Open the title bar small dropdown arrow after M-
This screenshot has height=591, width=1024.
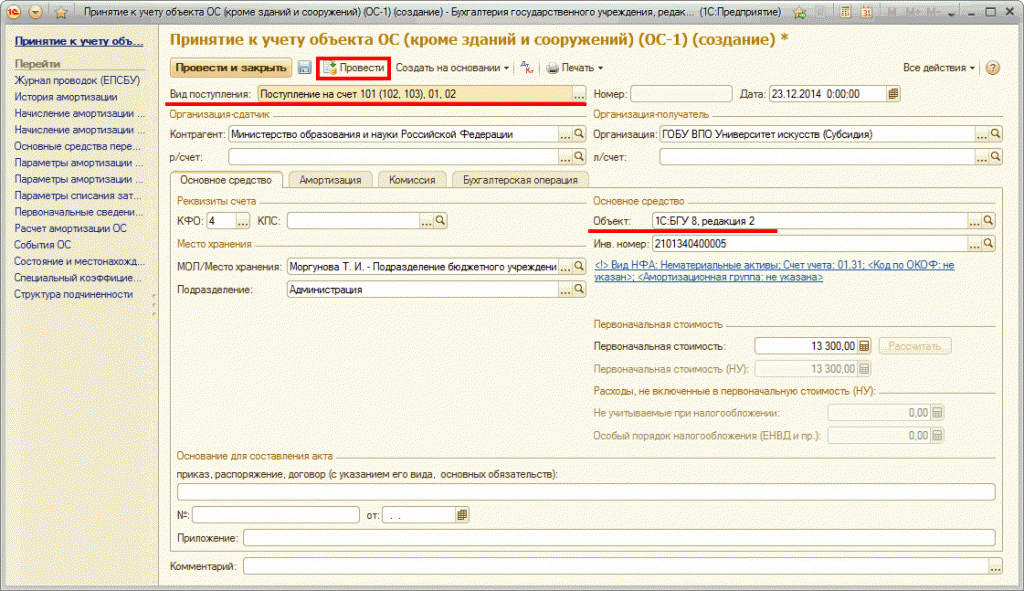[952, 13]
